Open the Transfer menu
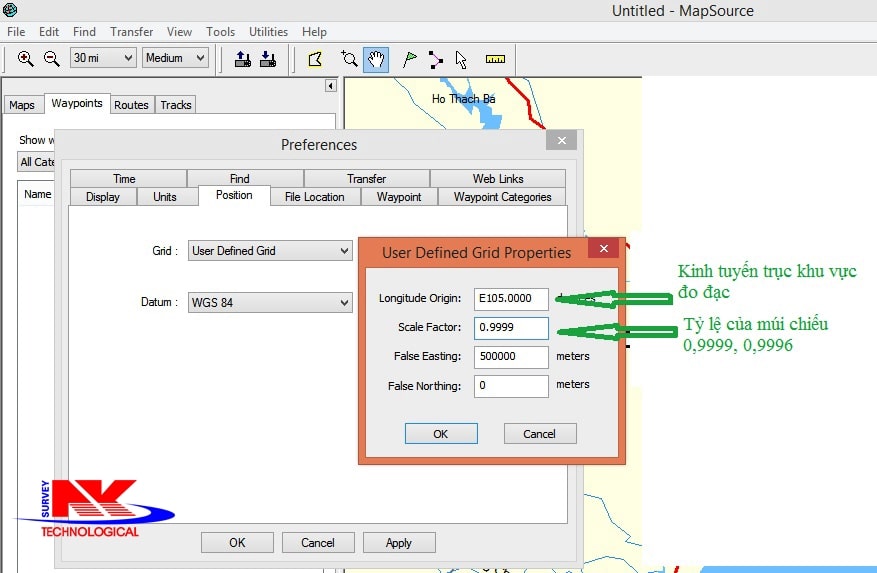 131,32
